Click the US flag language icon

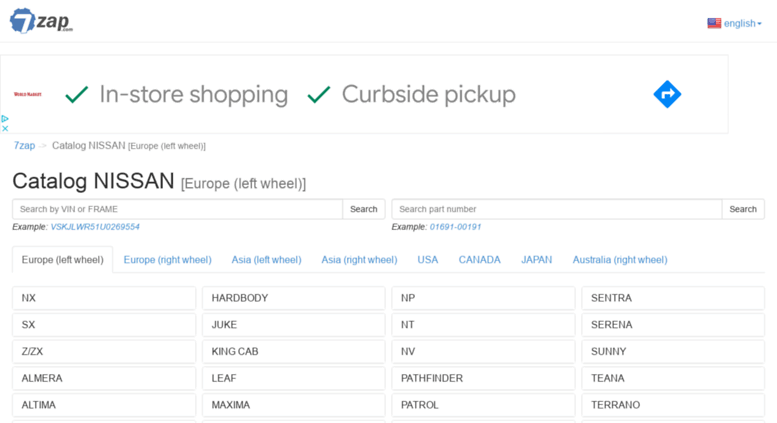714,23
